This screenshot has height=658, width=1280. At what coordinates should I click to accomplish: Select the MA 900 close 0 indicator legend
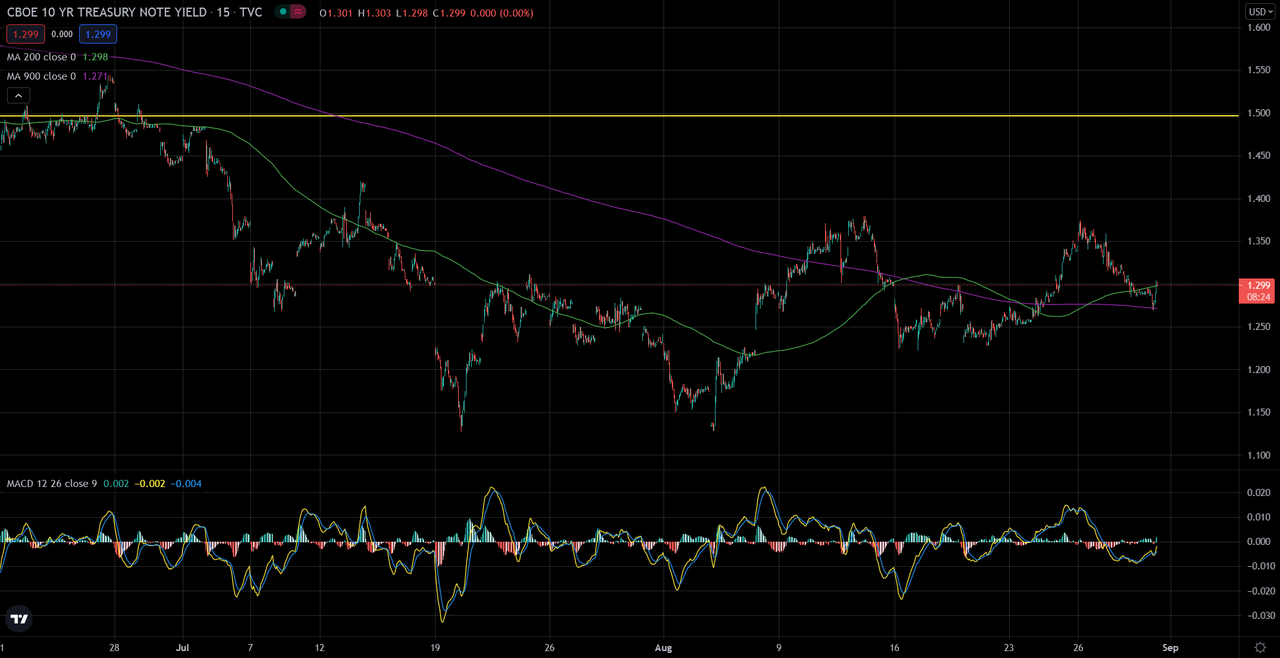pyautogui.click(x=41, y=76)
